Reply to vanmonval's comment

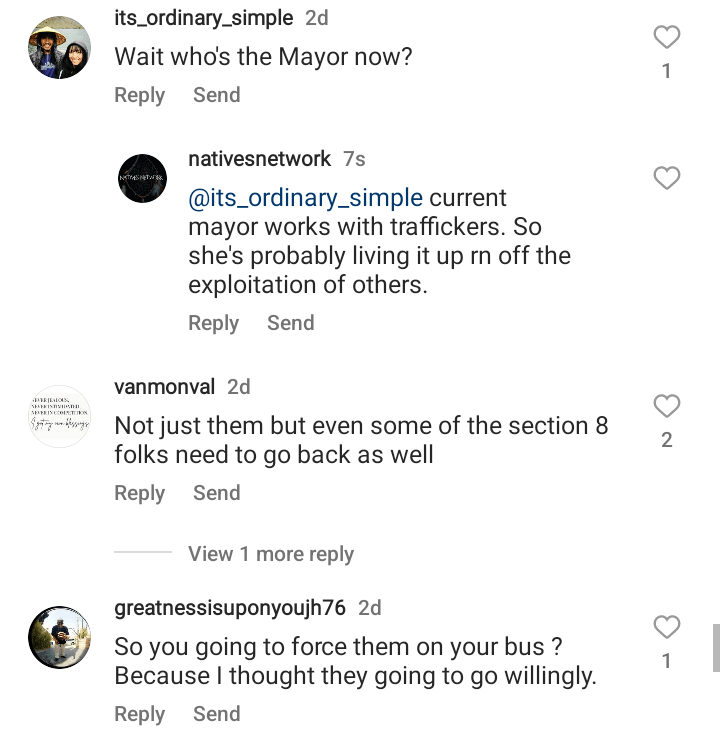point(139,493)
